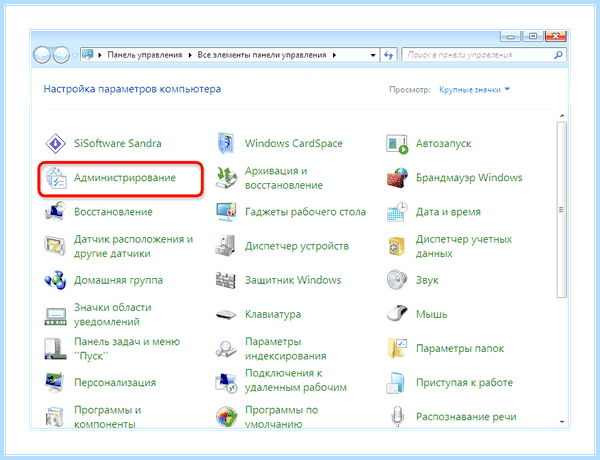The image size is (600, 460).
Task: Open Брандмауэр Windows link
Action: coord(469,178)
